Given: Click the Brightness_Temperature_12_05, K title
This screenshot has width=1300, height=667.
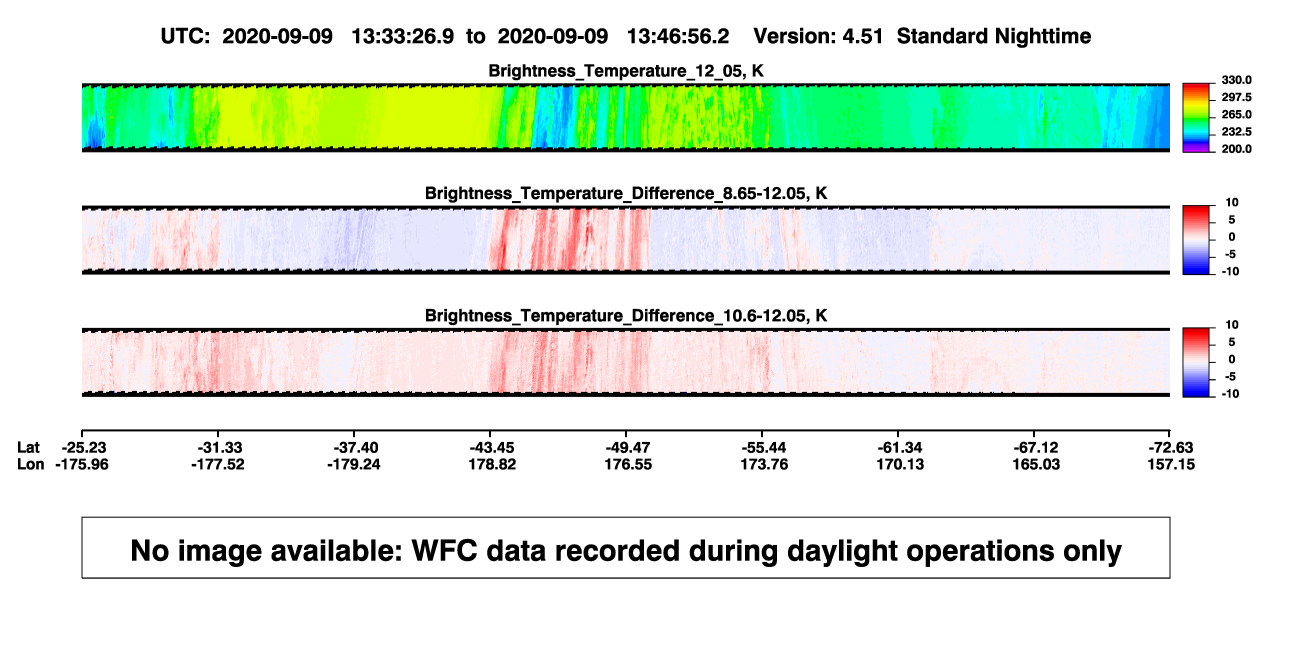Looking at the screenshot, I should click(x=626, y=70).
